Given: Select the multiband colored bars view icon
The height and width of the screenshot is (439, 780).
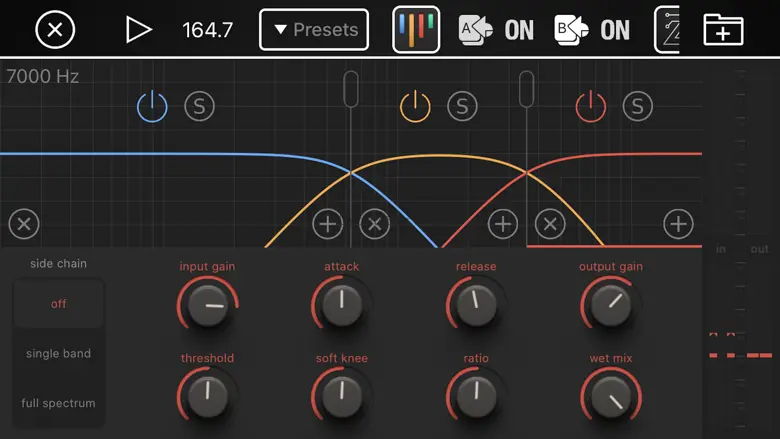Looking at the screenshot, I should coord(416,30).
